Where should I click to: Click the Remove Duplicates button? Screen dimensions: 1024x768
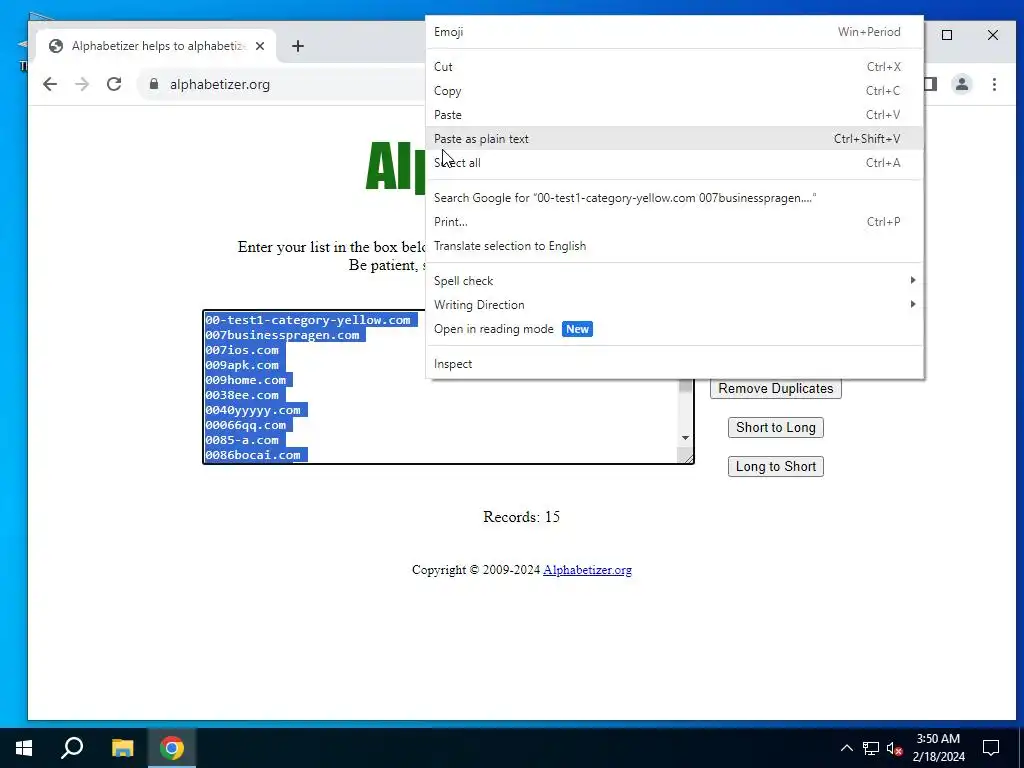point(775,389)
